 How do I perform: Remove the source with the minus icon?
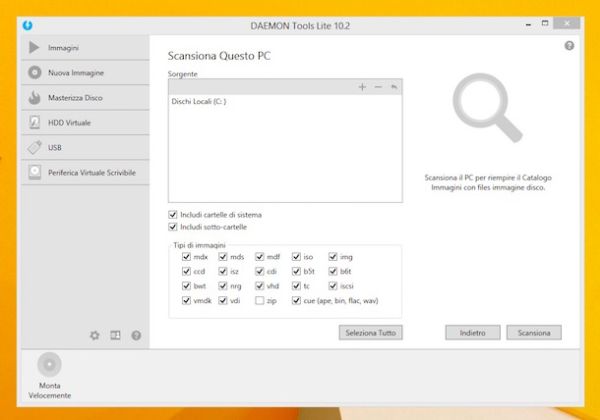(x=378, y=87)
